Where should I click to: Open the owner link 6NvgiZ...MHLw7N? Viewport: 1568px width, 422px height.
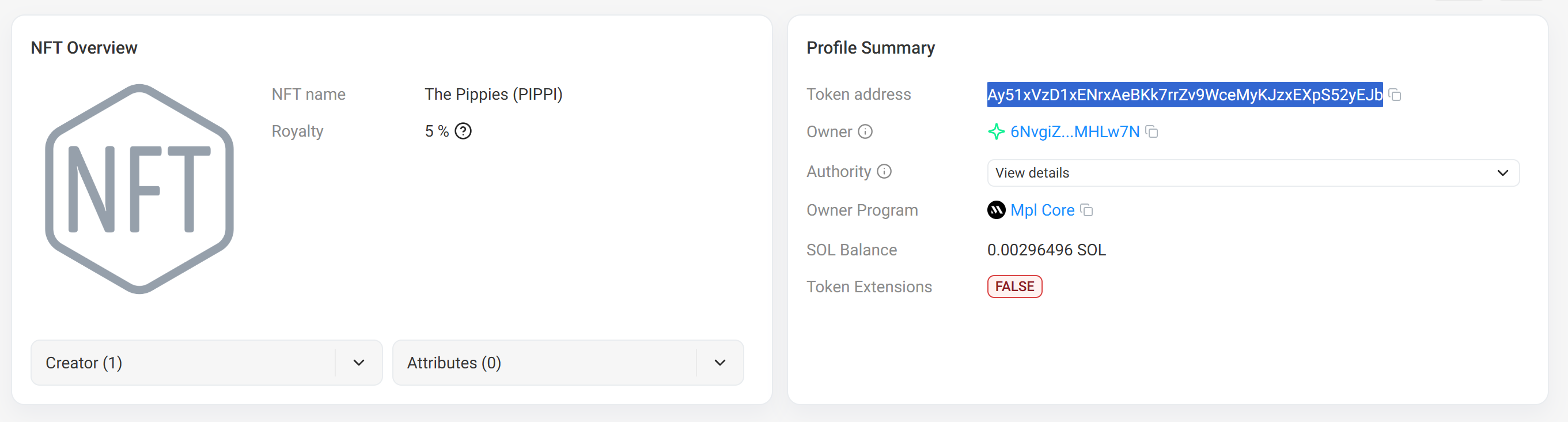(x=1074, y=131)
